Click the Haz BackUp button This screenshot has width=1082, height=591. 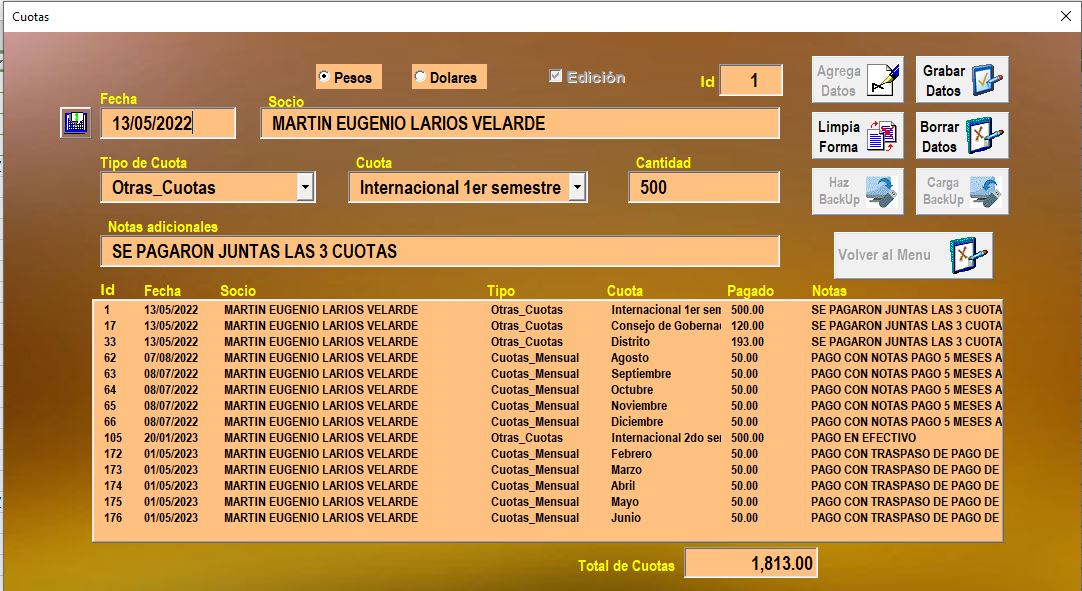[858, 191]
